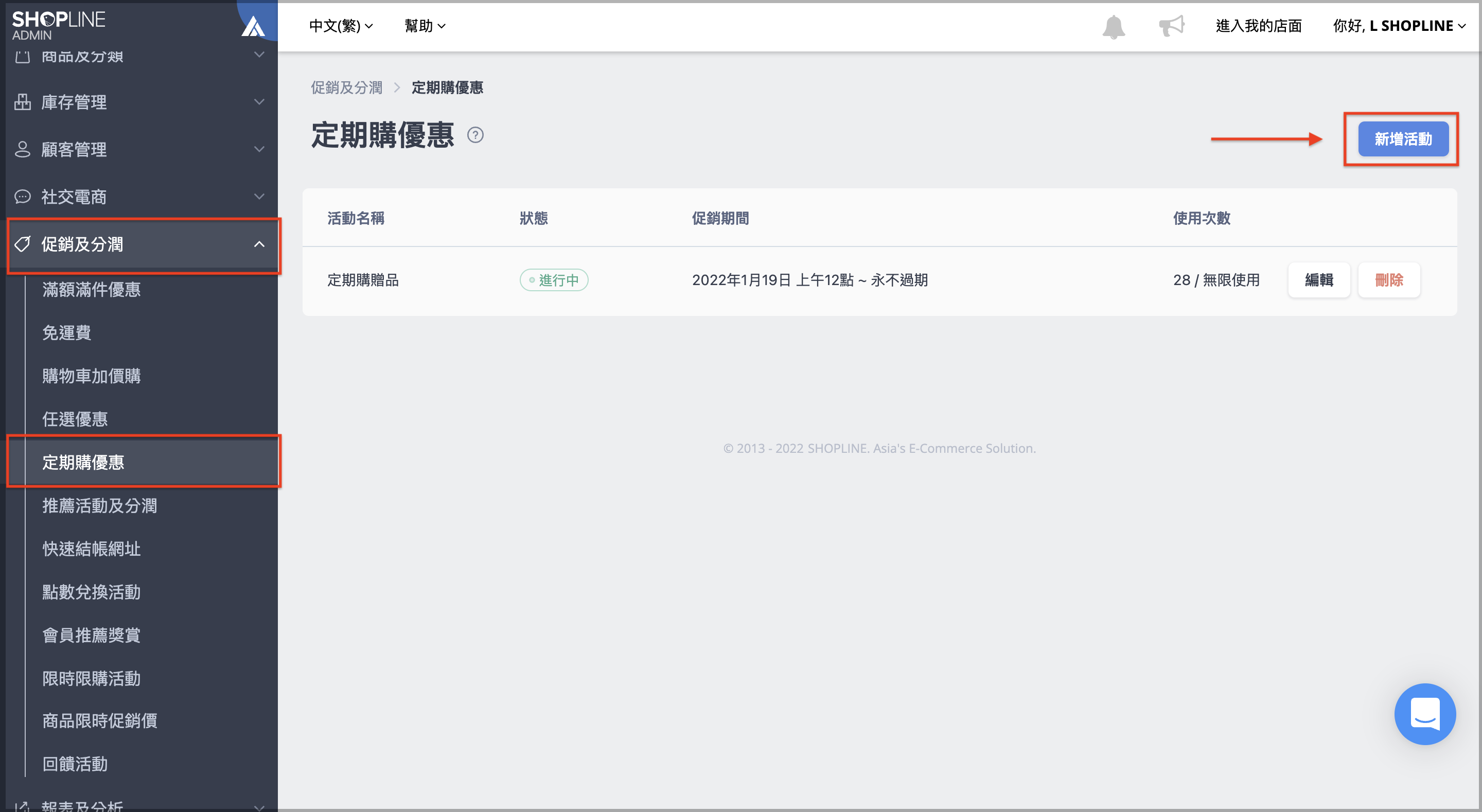Image resolution: width=1482 pixels, height=812 pixels.
Task: Open 免運費 in sidebar
Action: point(67,332)
